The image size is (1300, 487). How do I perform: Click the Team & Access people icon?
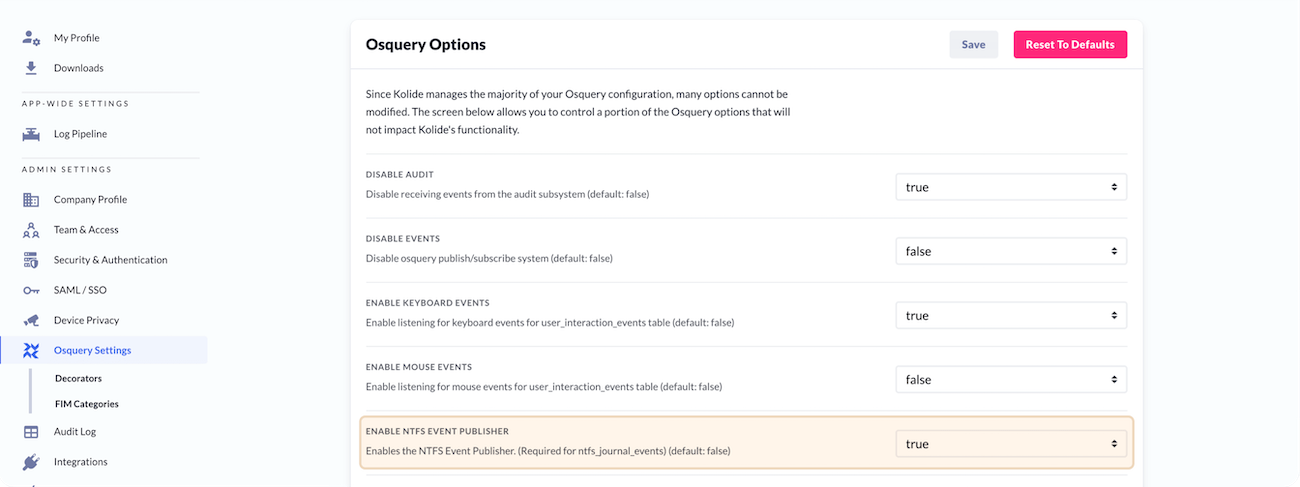pyautogui.click(x=31, y=230)
